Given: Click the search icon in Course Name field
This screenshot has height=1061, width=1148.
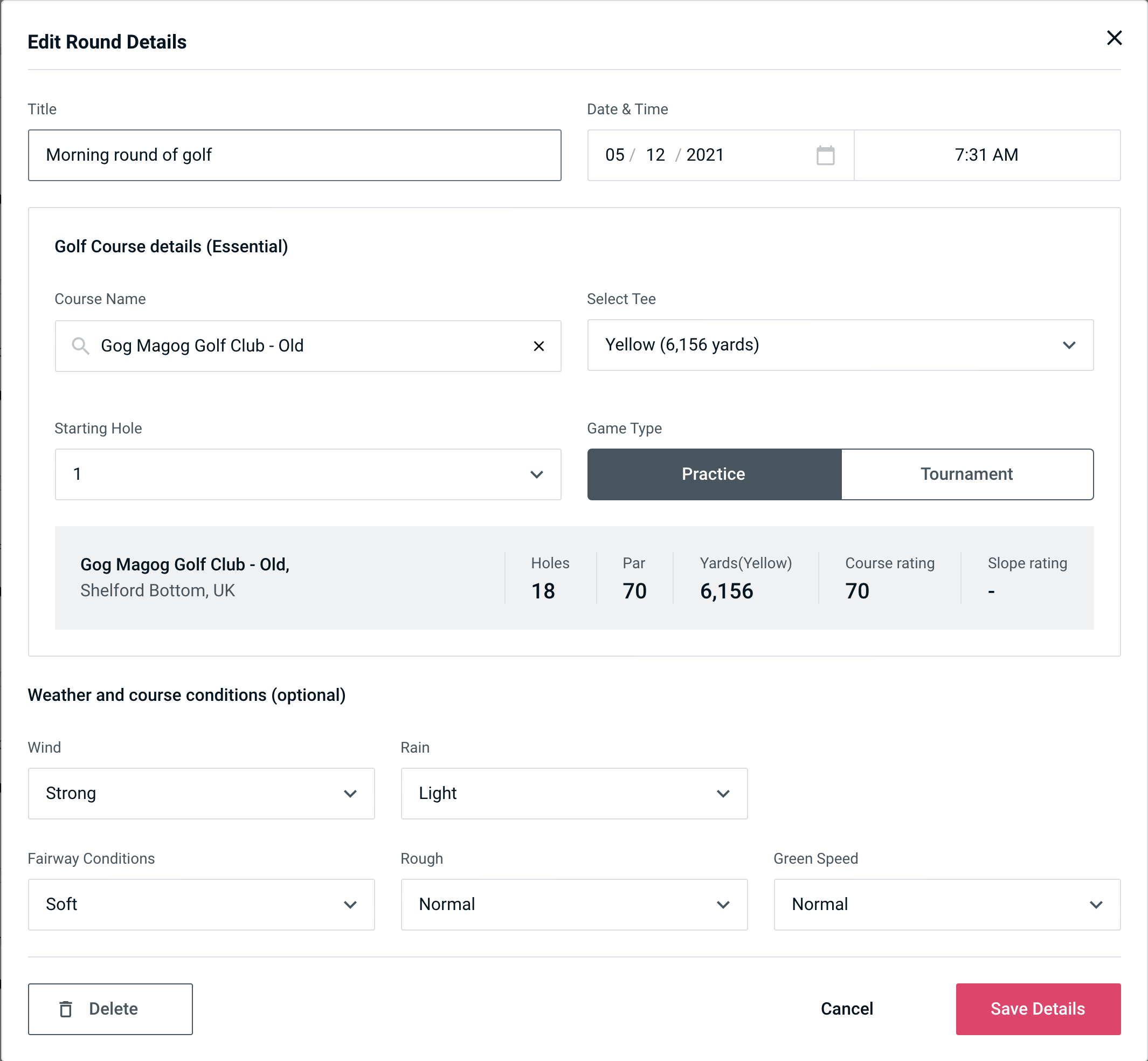Looking at the screenshot, I should click(x=80, y=345).
